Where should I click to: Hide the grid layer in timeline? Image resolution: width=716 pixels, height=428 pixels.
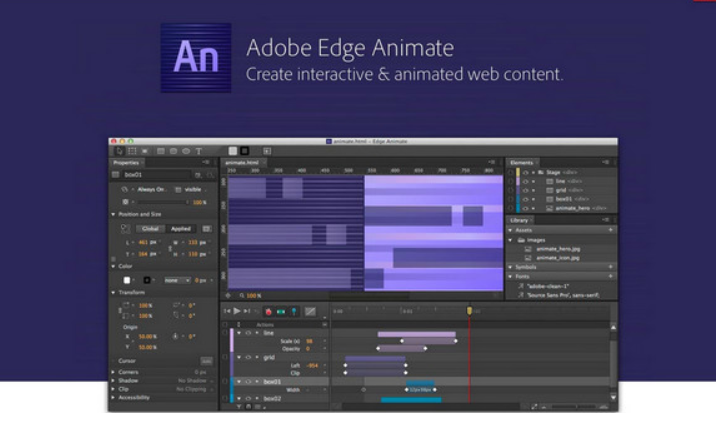[x=248, y=357]
